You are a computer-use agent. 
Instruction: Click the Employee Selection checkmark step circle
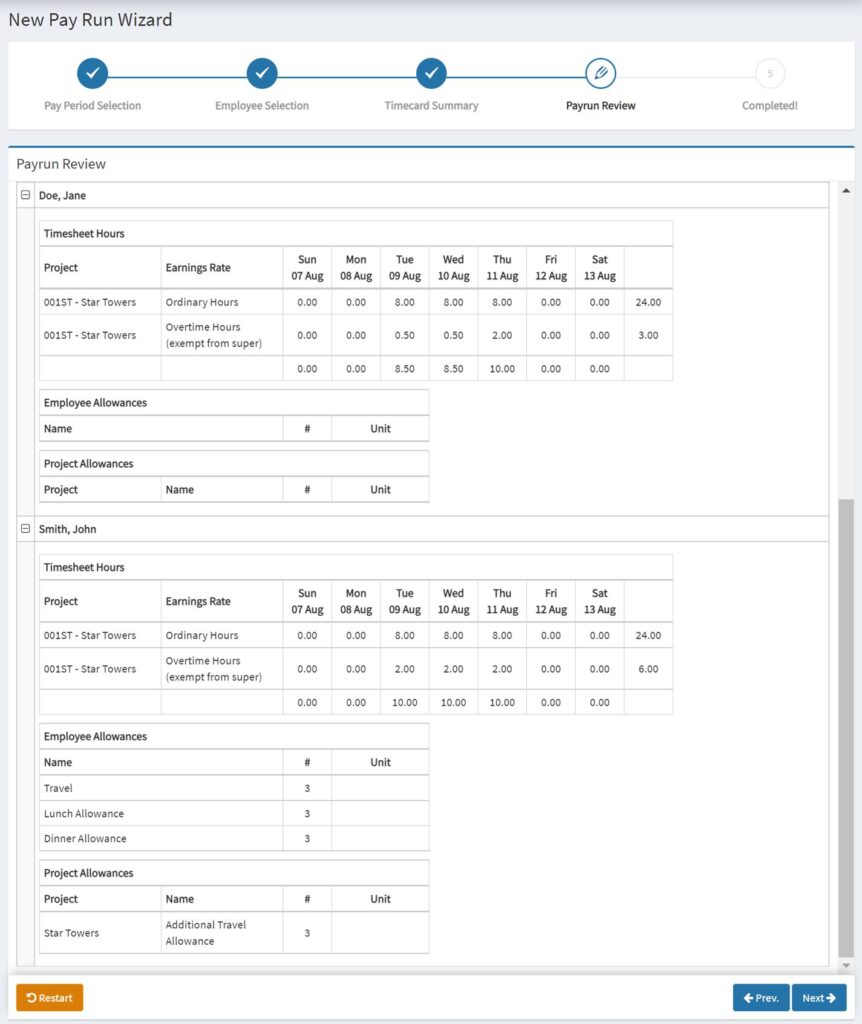(262, 73)
